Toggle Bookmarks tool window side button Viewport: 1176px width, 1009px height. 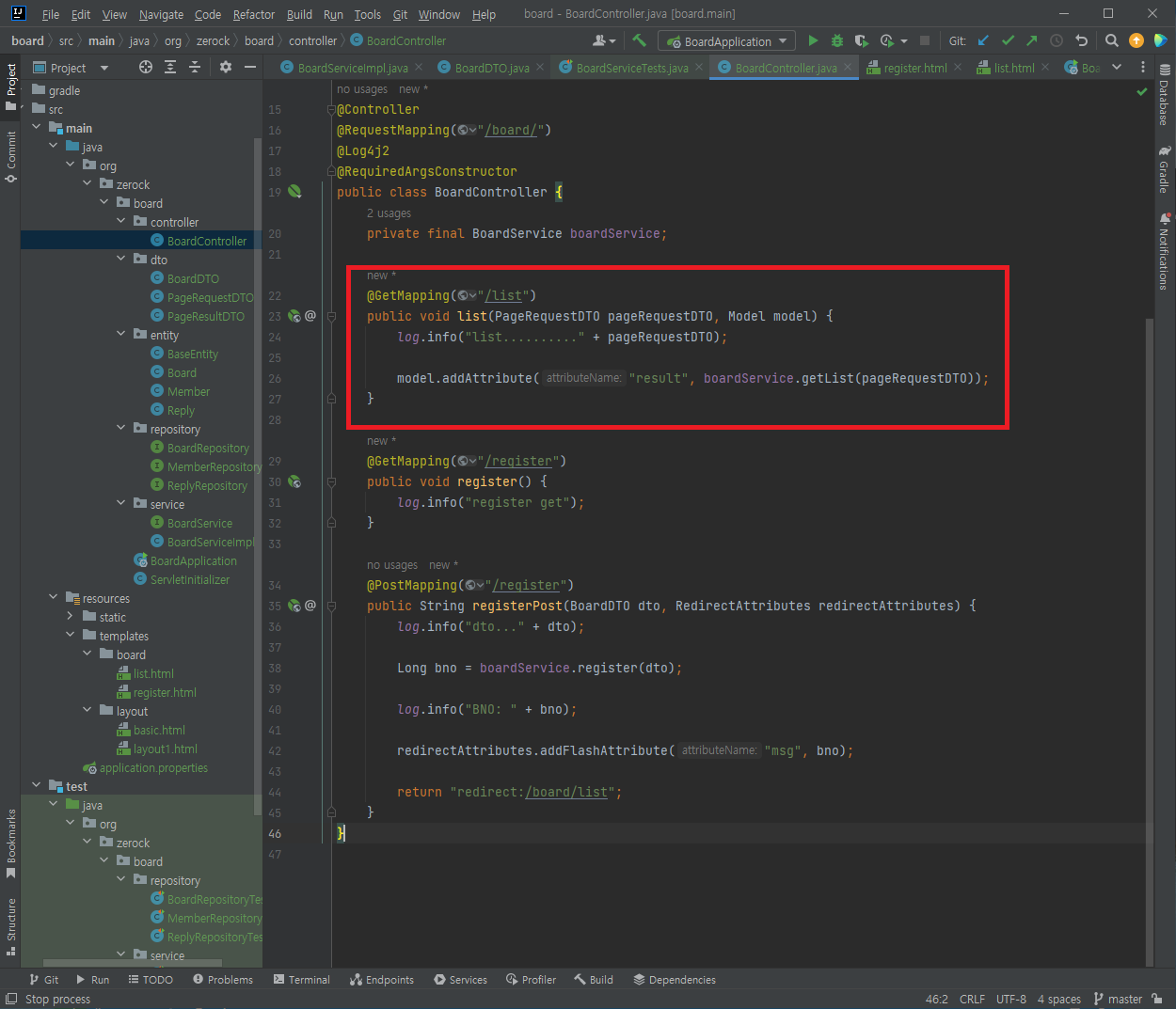click(x=11, y=843)
